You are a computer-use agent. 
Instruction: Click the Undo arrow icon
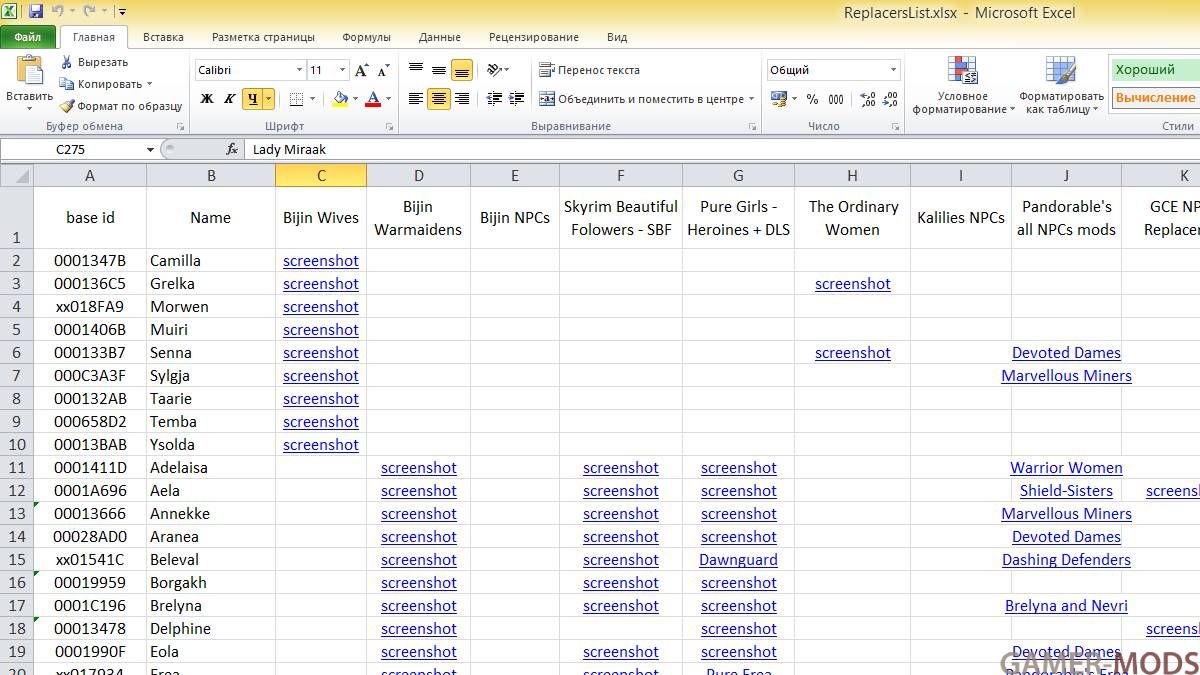point(58,12)
